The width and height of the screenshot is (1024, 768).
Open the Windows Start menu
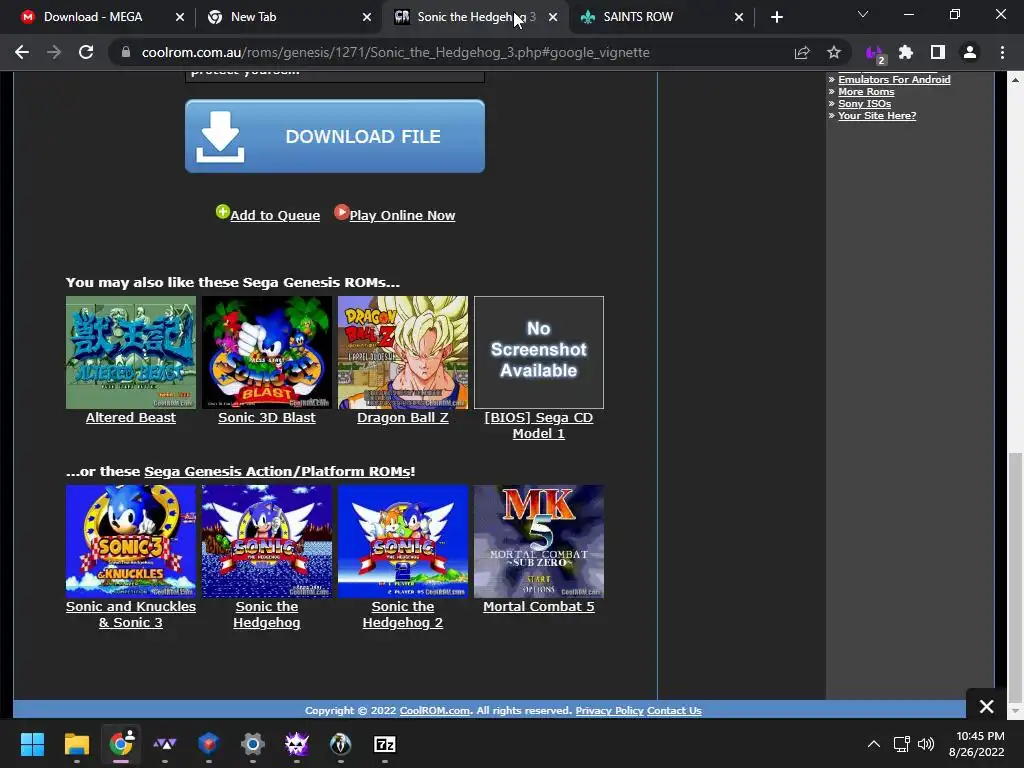click(32, 744)
